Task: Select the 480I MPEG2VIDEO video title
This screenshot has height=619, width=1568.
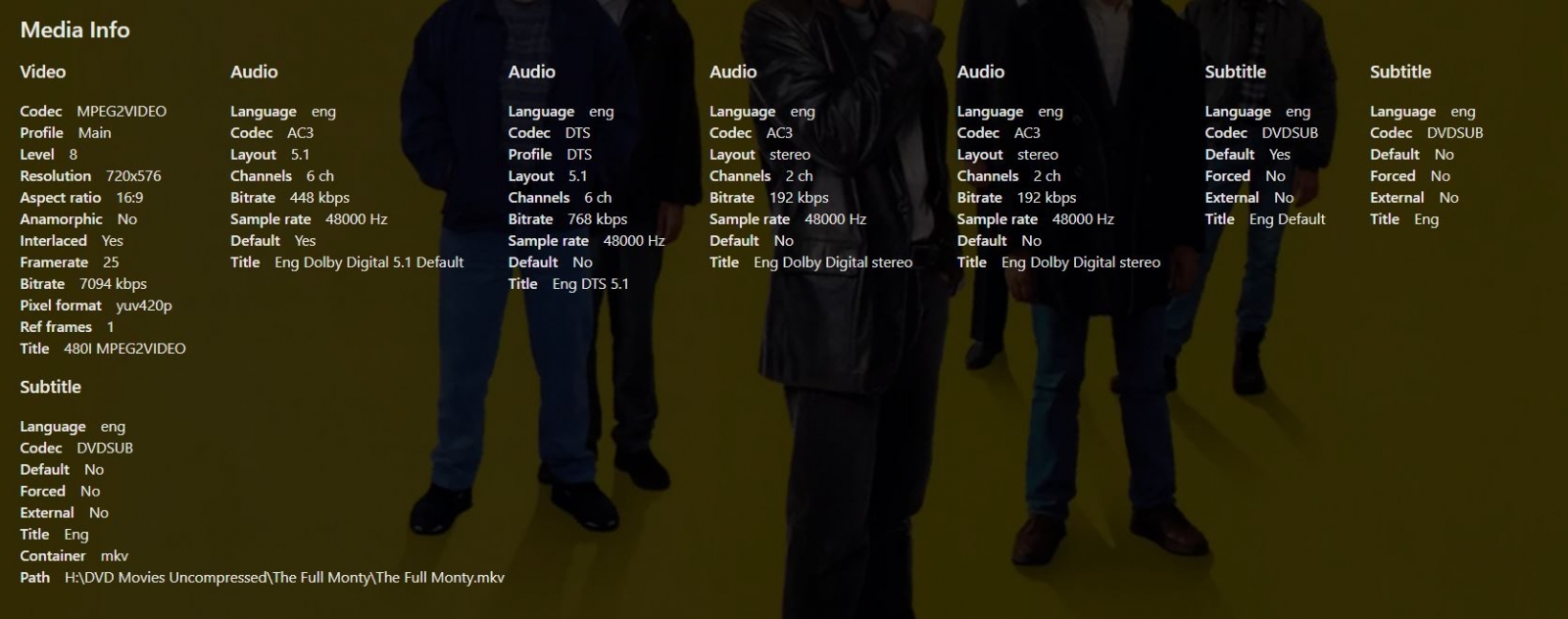Action: pyautogui.click(x=124, y=348)
